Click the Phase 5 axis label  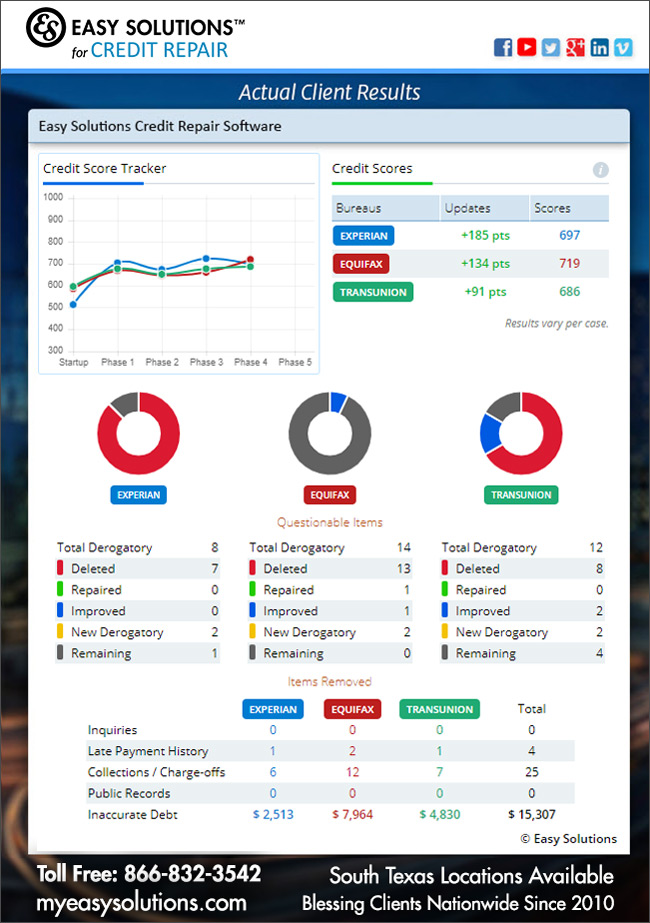[x=295, y=362]
